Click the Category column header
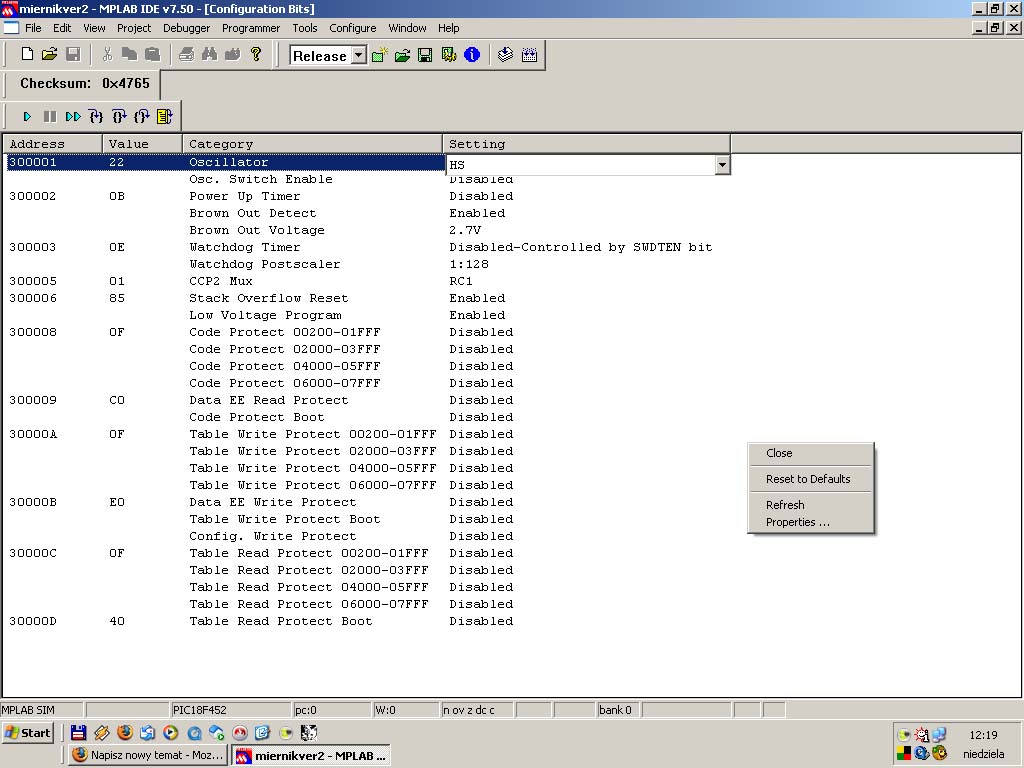Image resolution: width=1024 pixels, height=768 pixels. 312,144
